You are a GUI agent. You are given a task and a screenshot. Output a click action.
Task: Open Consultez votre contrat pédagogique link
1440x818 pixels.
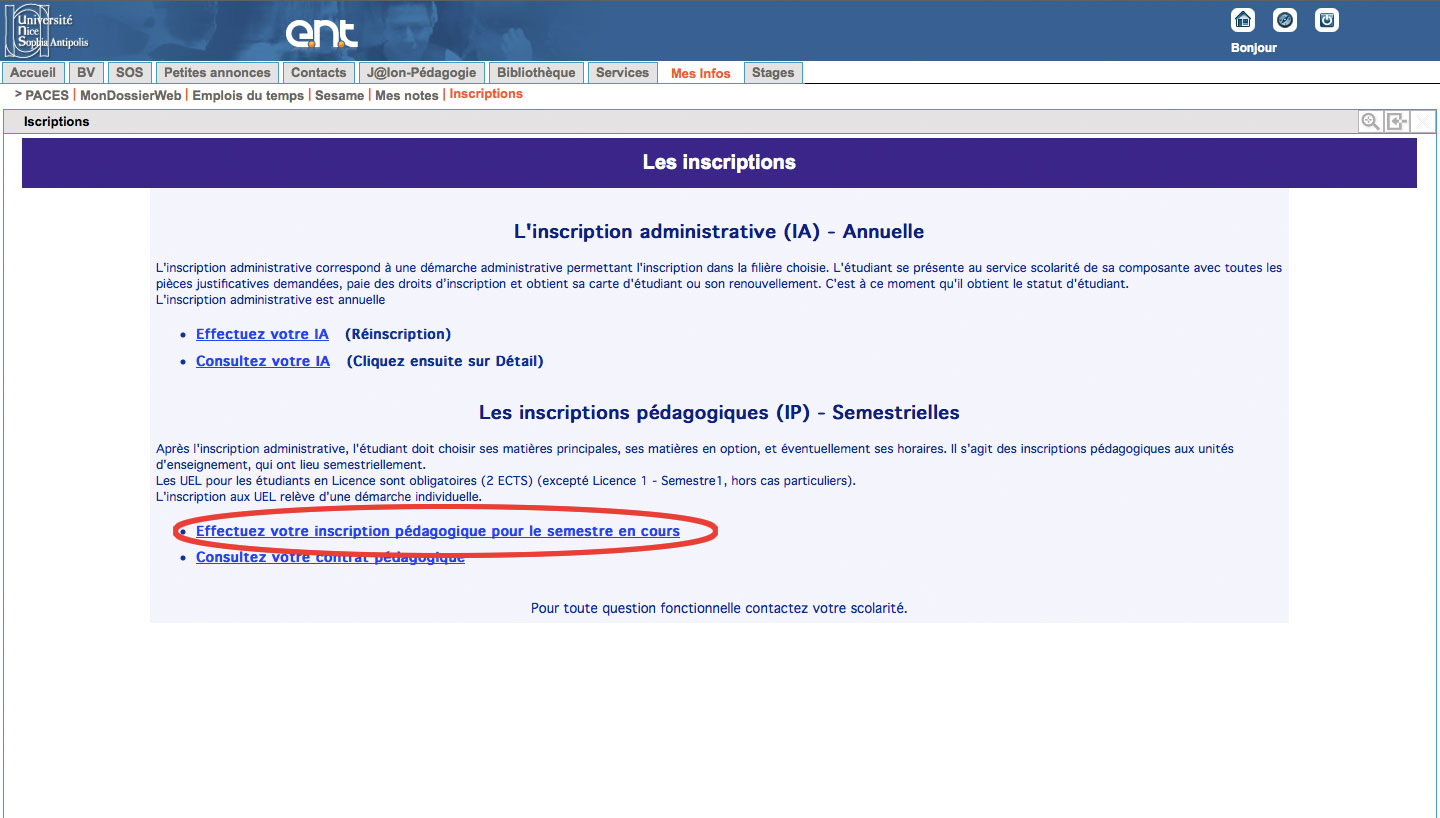pos(330,558)
